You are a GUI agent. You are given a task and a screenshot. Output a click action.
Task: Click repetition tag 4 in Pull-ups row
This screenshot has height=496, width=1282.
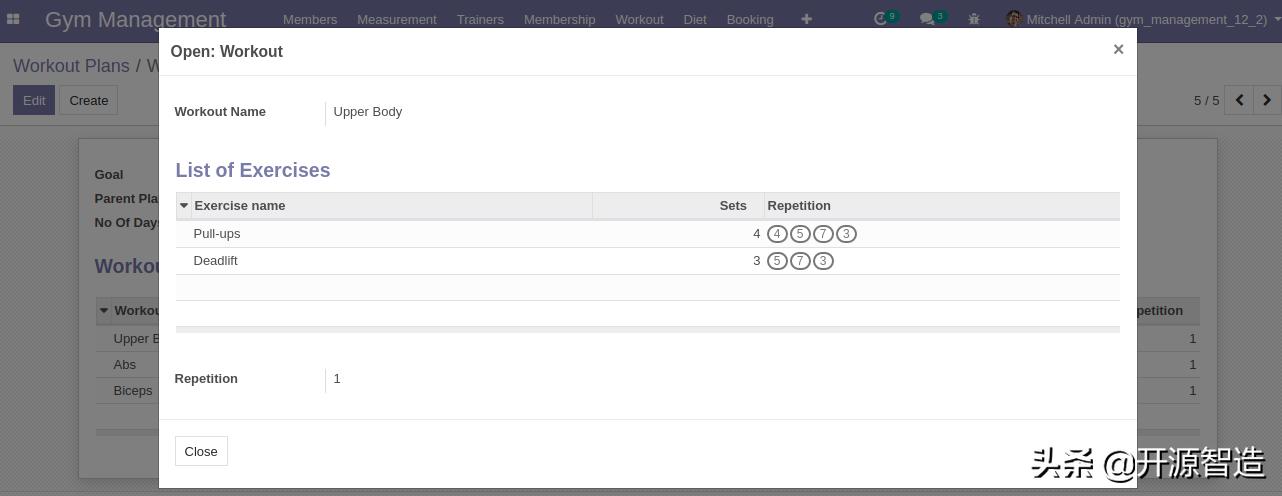[x=777, y=234]
